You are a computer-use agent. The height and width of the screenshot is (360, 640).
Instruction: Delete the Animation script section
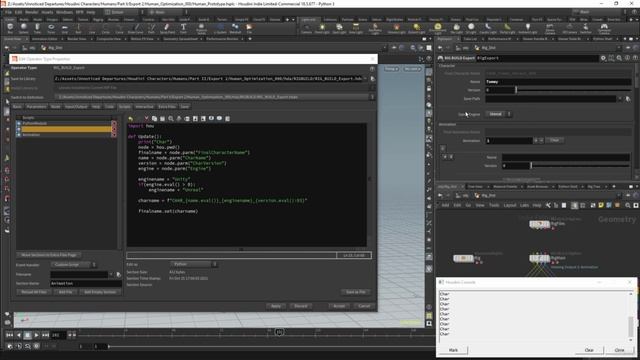coord(114,135)
